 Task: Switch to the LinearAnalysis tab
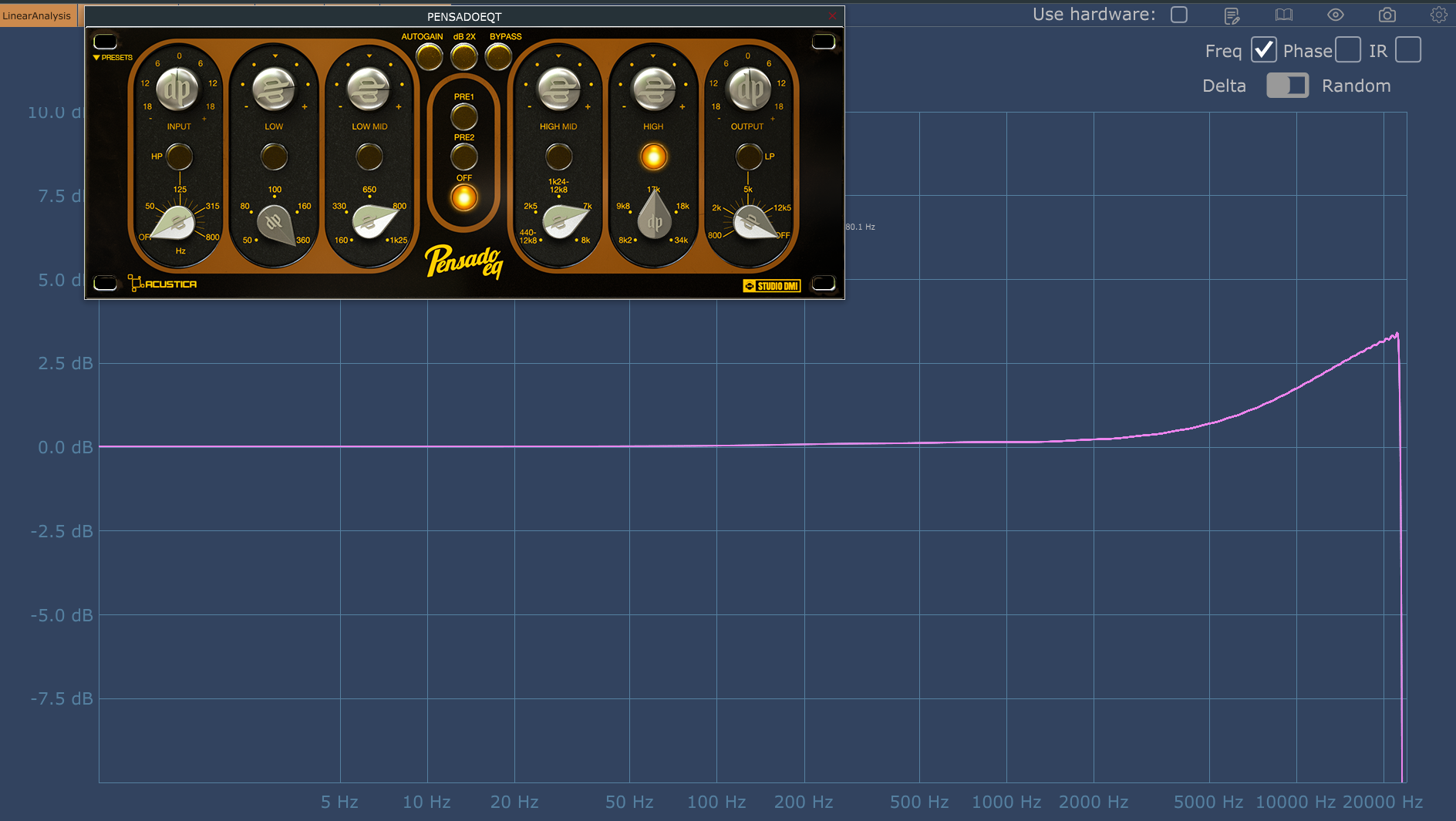37,15
